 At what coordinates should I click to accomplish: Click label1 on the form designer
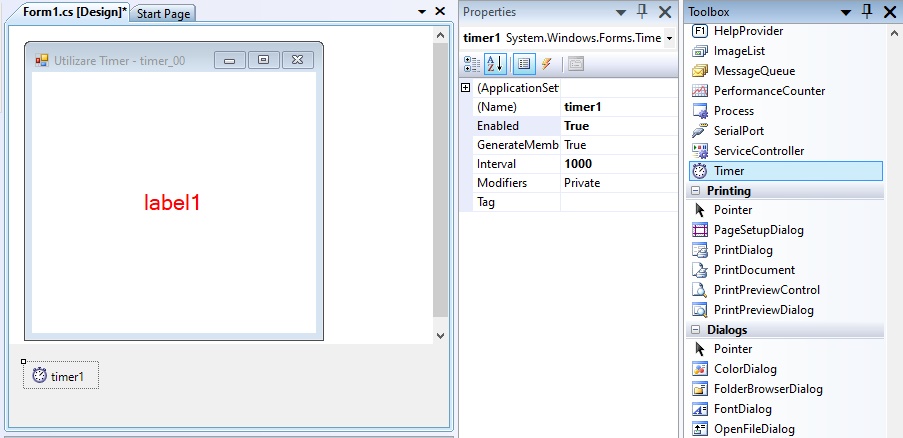pyautogui.click(x=173, y=203)
